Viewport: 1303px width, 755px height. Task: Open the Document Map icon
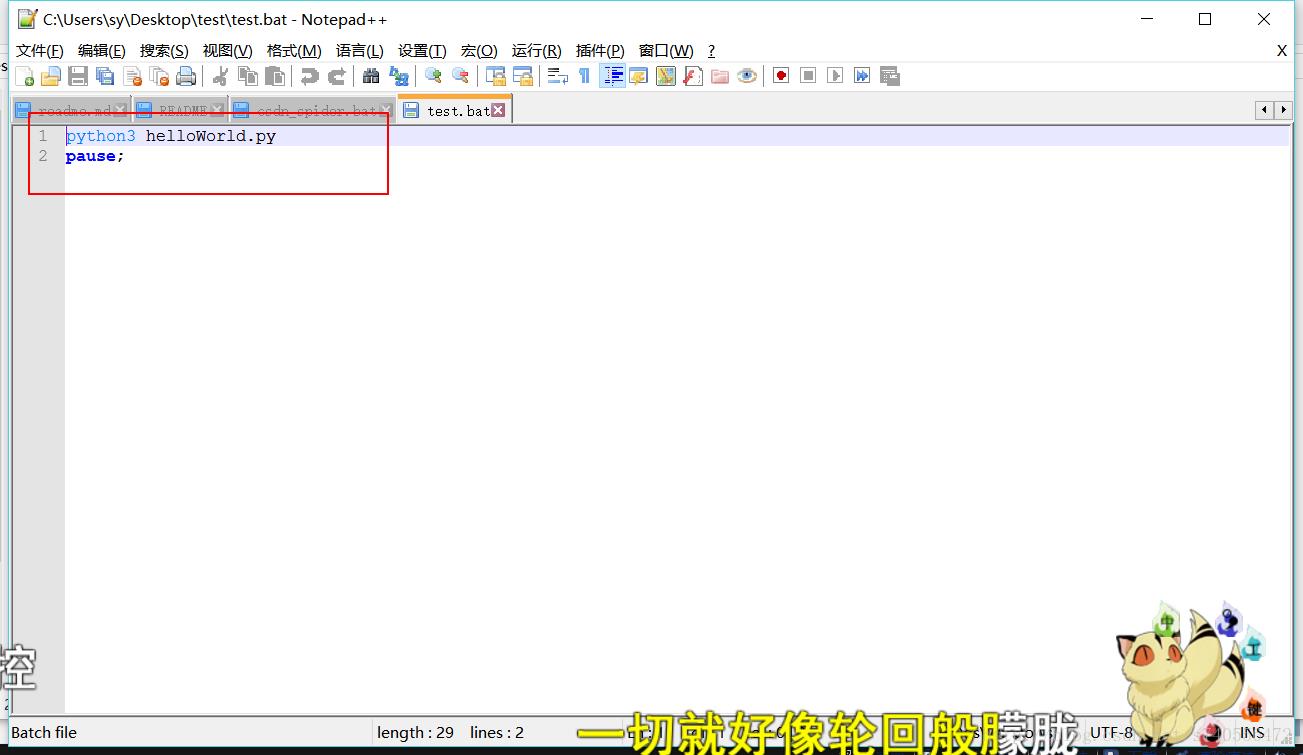666,76
